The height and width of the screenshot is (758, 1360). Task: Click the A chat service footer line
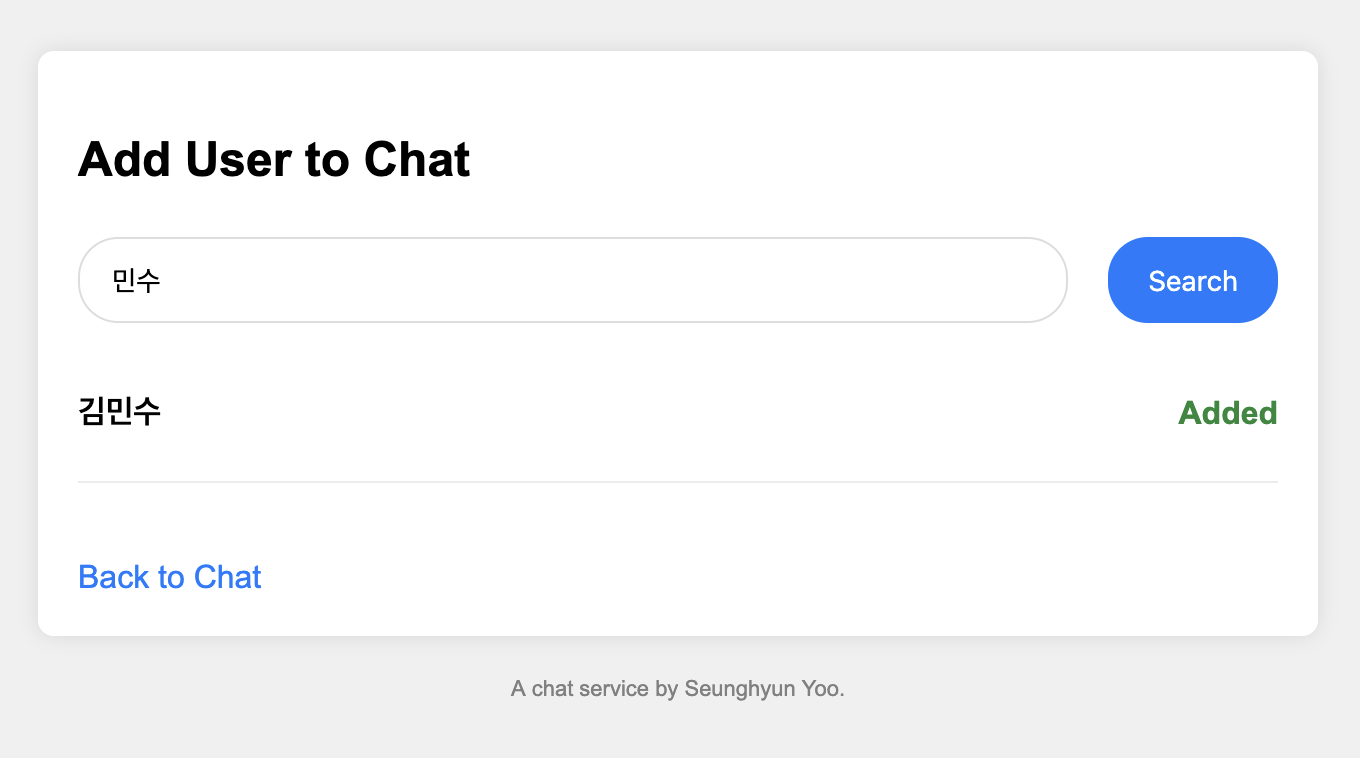pyautogui.click(x=580, y=688)
